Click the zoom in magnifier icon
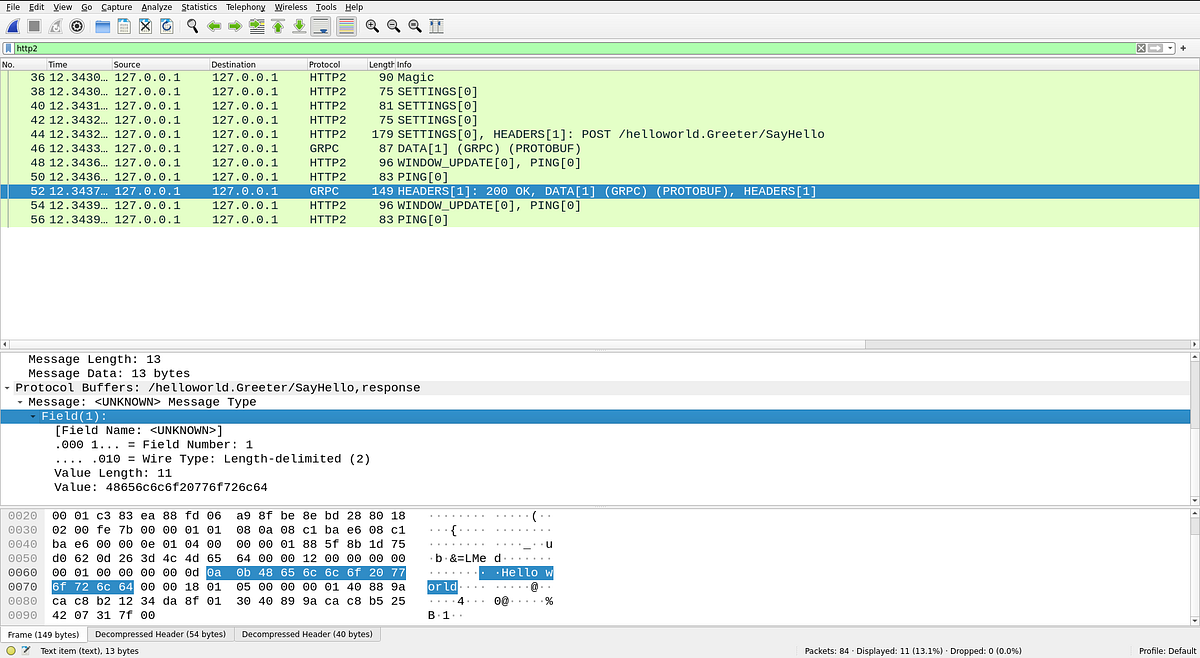1200x658 pixels. 372,26
